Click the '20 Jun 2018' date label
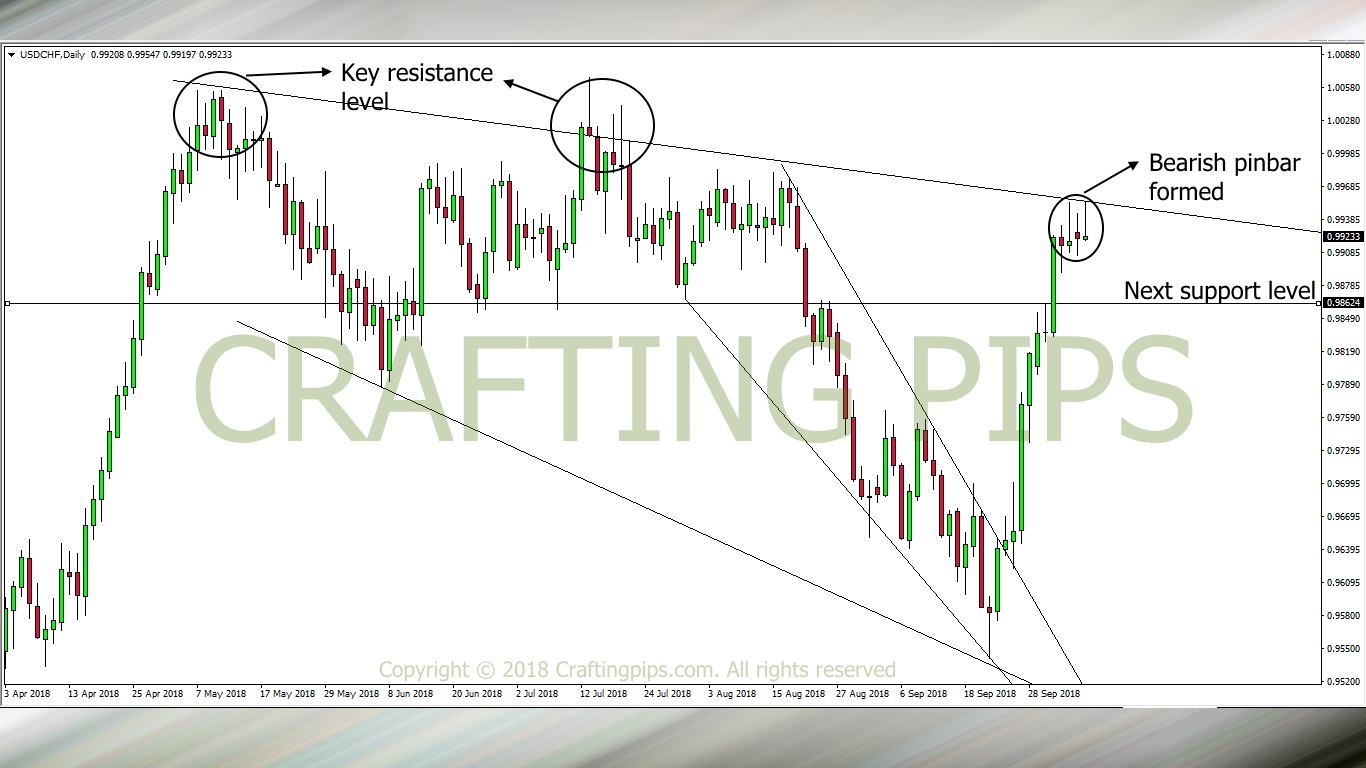Image resolution: width=1366 pixels, height=768 pixels. pos(478,693)
